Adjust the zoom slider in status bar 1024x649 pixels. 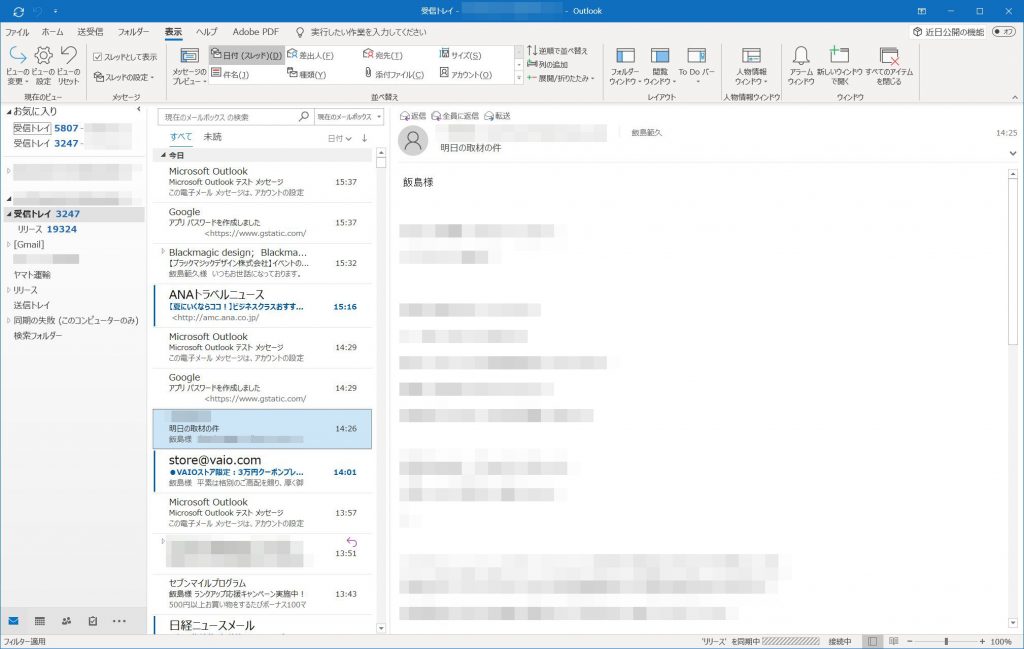tap(946, 642)
